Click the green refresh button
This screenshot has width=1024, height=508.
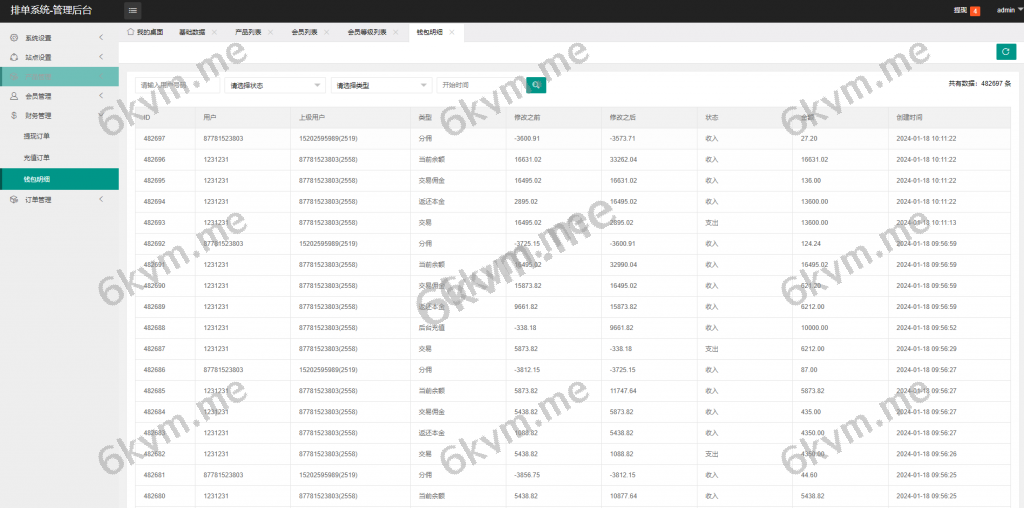[1005, 52]
